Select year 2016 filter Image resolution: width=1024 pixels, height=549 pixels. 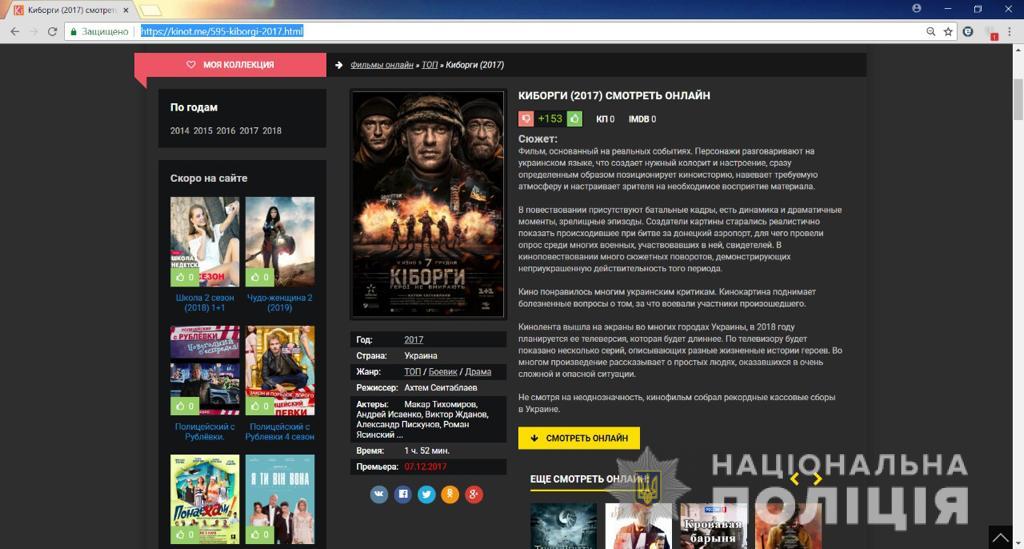click(225, 131)
